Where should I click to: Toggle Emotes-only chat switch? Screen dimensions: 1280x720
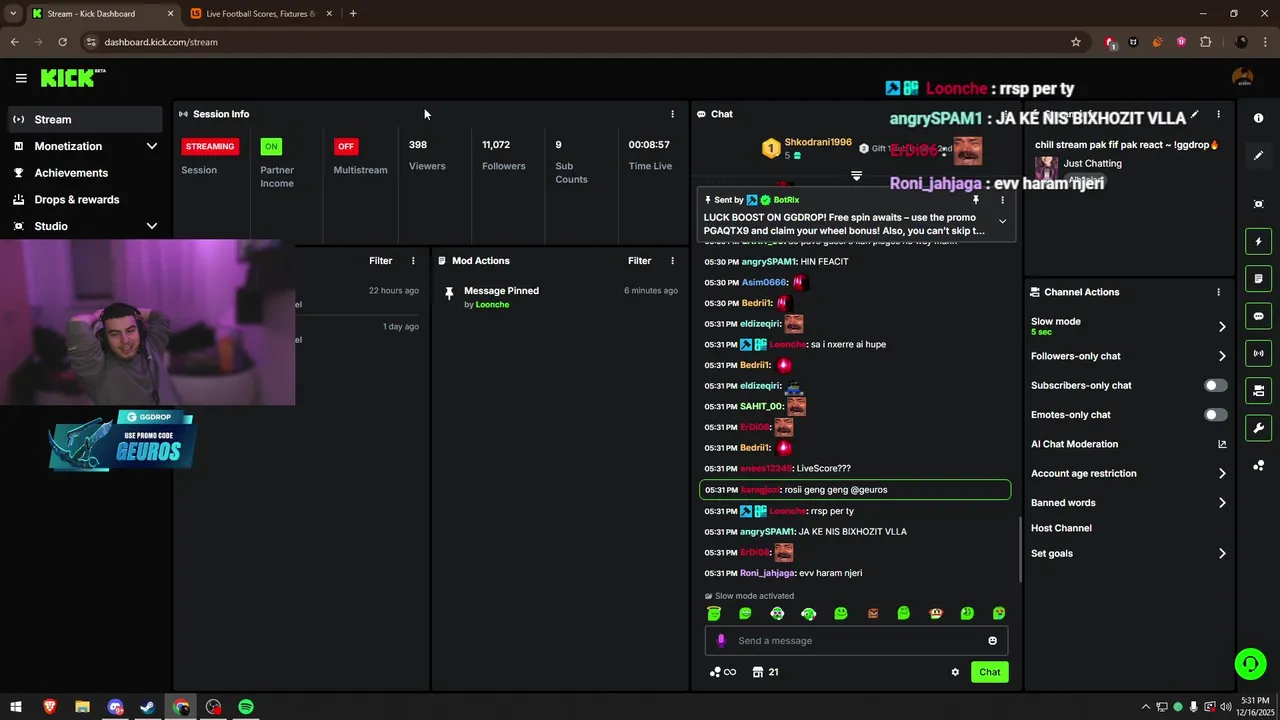click(1215, 415)
